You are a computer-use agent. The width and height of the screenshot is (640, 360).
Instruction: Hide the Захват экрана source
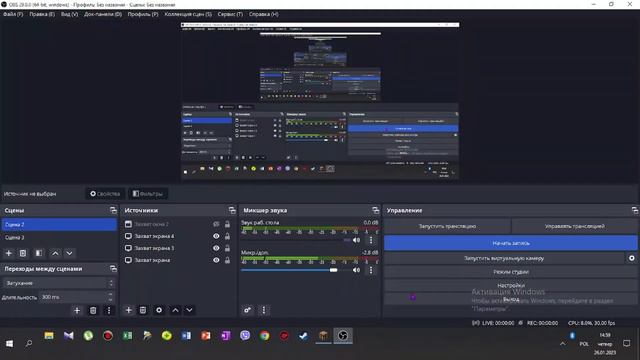[x=216, y=260]
